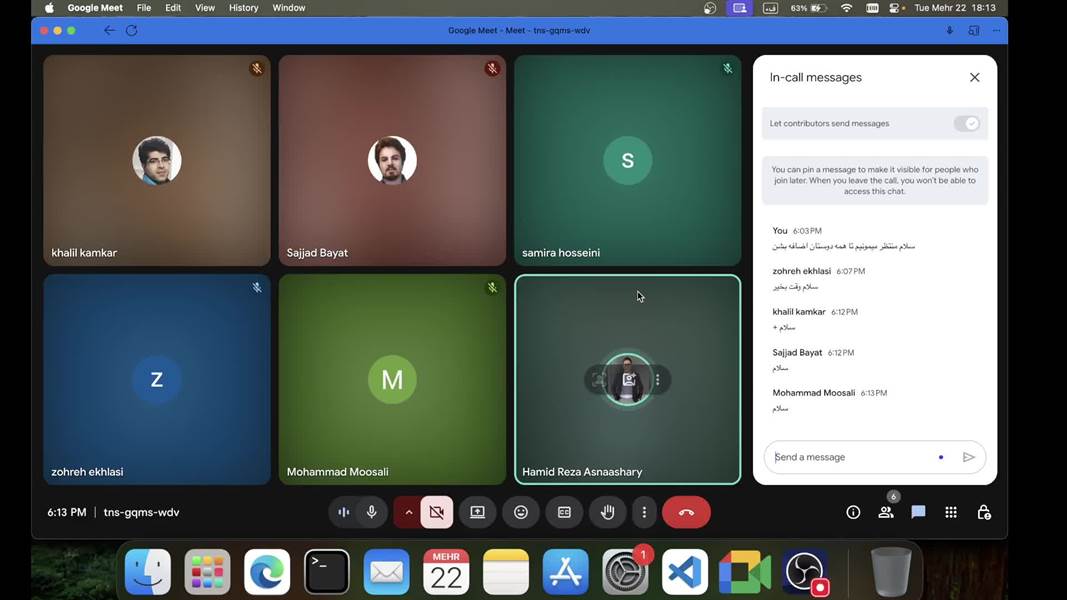Expand the video settings arrow beside camera
This screenshot has height=600, width=1067.
coord(408,512)
